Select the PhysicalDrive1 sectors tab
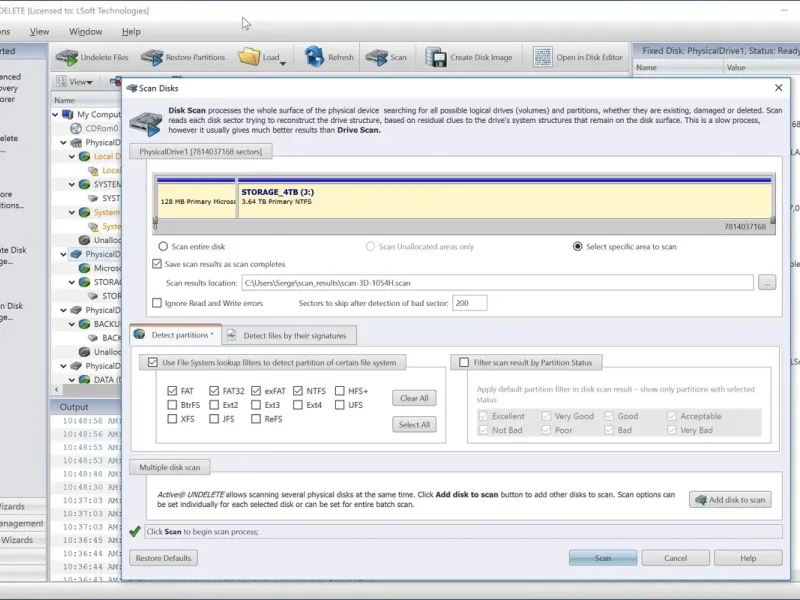 pos(201,152)
